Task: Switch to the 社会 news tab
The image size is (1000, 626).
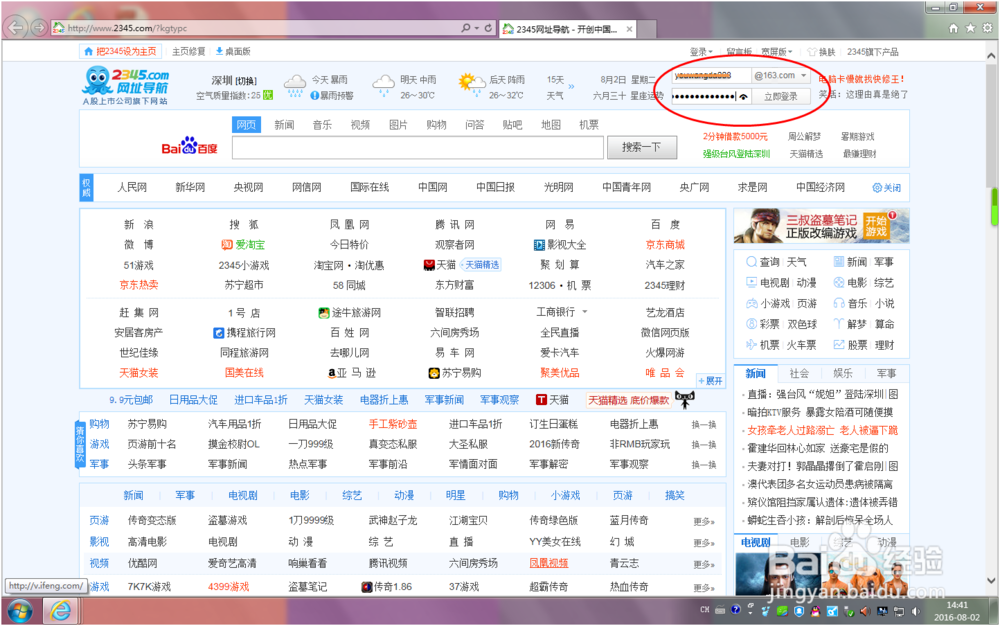Action: (799, 374)
